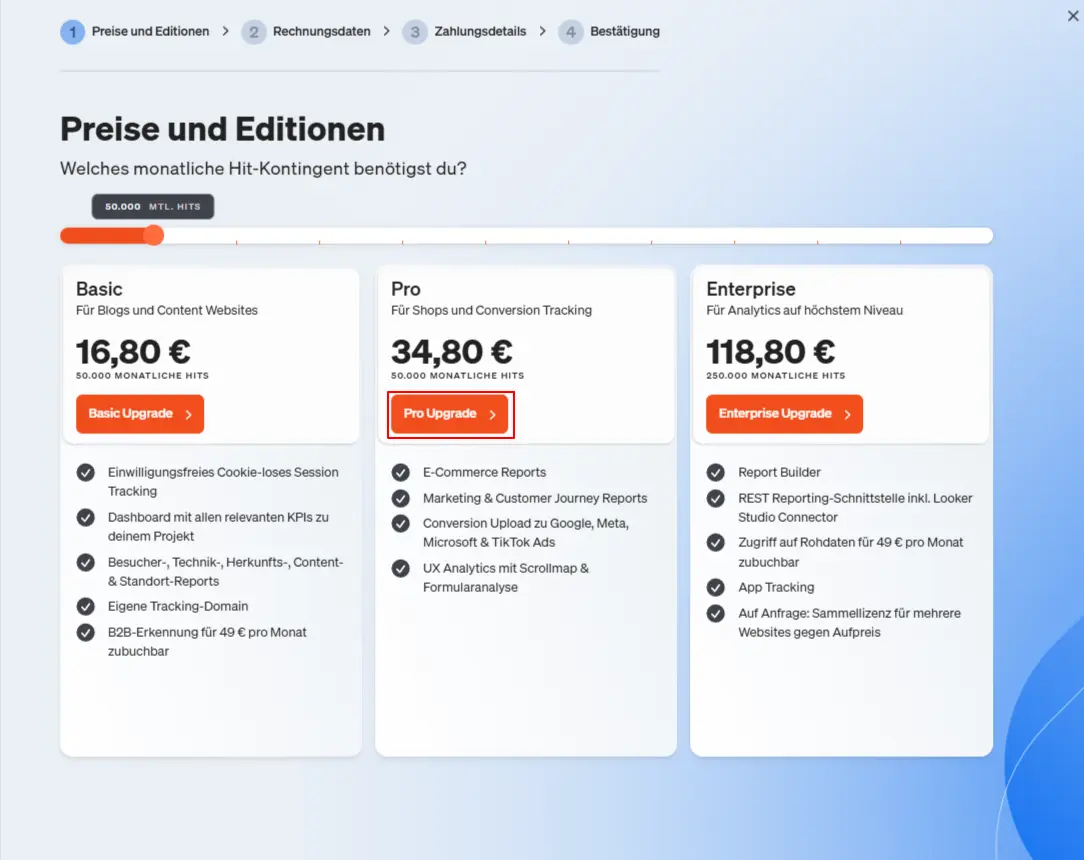Click the Basic Upgrade button
1084x860 pixels.
[x=140, y=414]
